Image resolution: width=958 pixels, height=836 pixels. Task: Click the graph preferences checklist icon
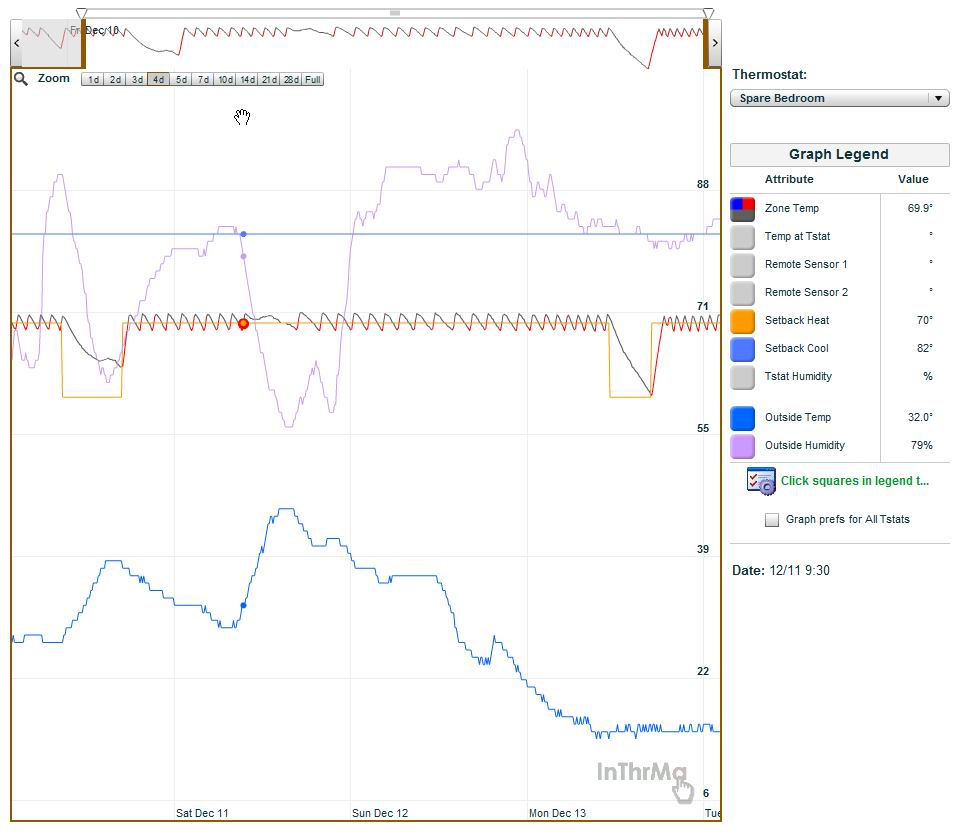tap(760, 481)
